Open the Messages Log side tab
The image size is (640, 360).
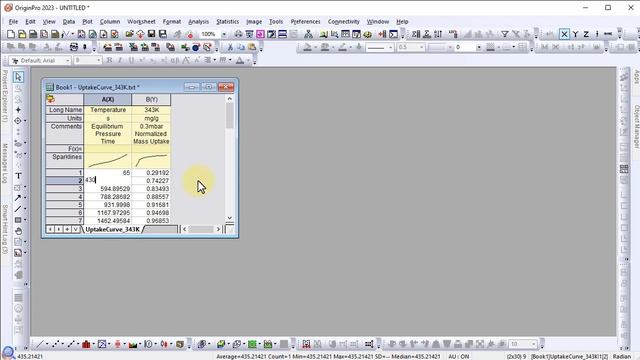(4, 163)
